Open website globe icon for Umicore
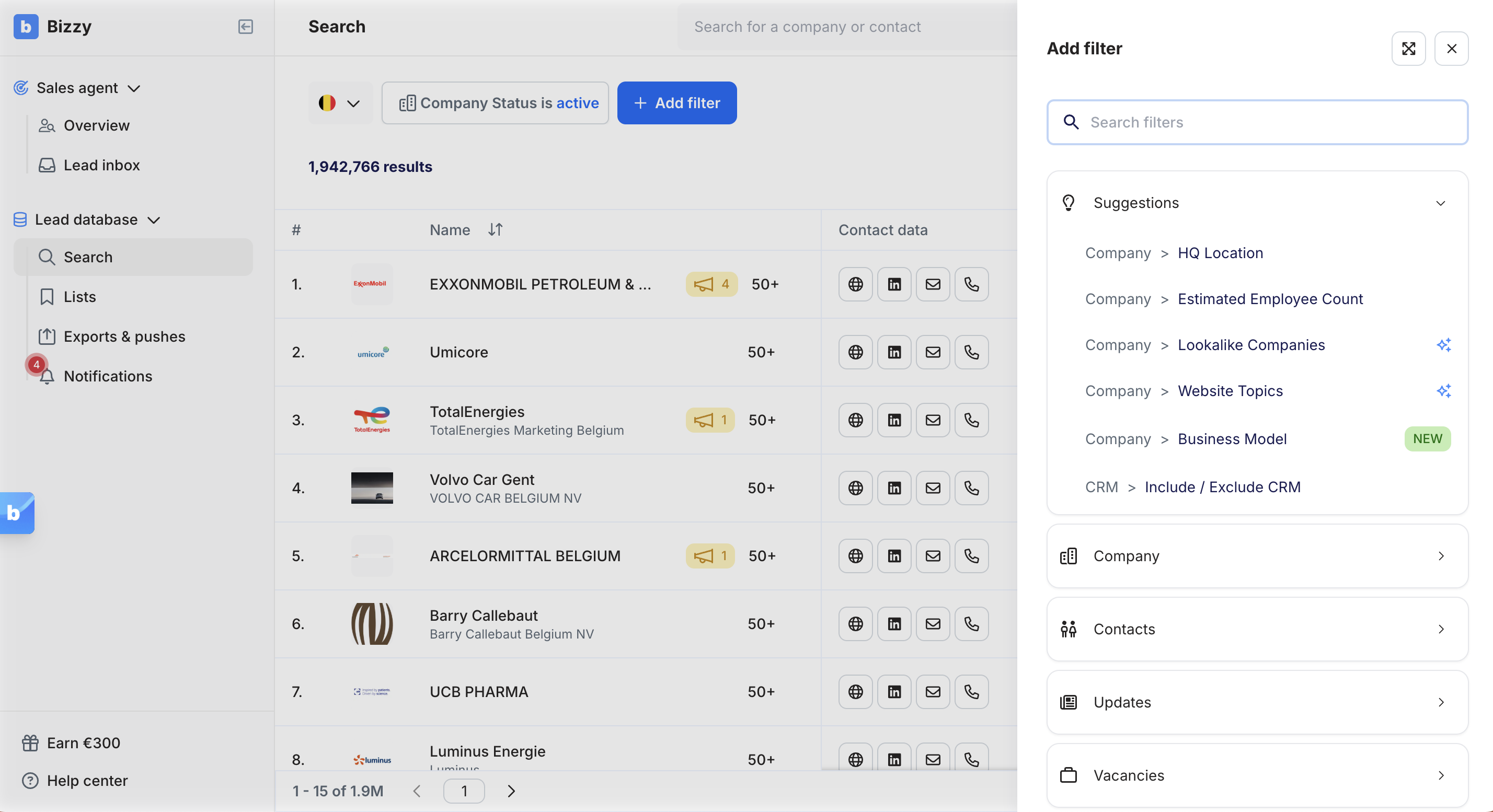The width and height of the screenshot is (1493, 812). (855, 352)
